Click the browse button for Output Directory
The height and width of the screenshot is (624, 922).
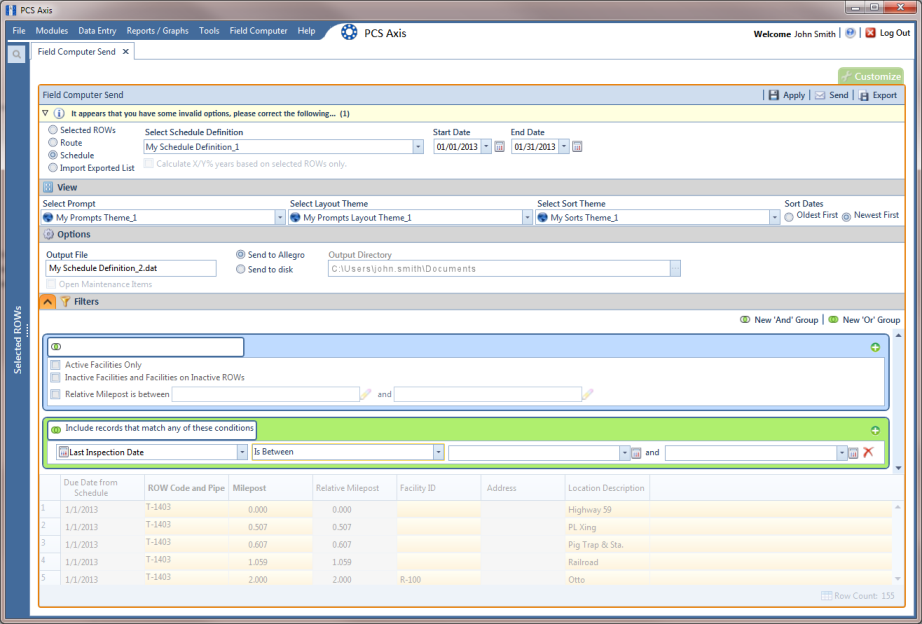point(675,269)
